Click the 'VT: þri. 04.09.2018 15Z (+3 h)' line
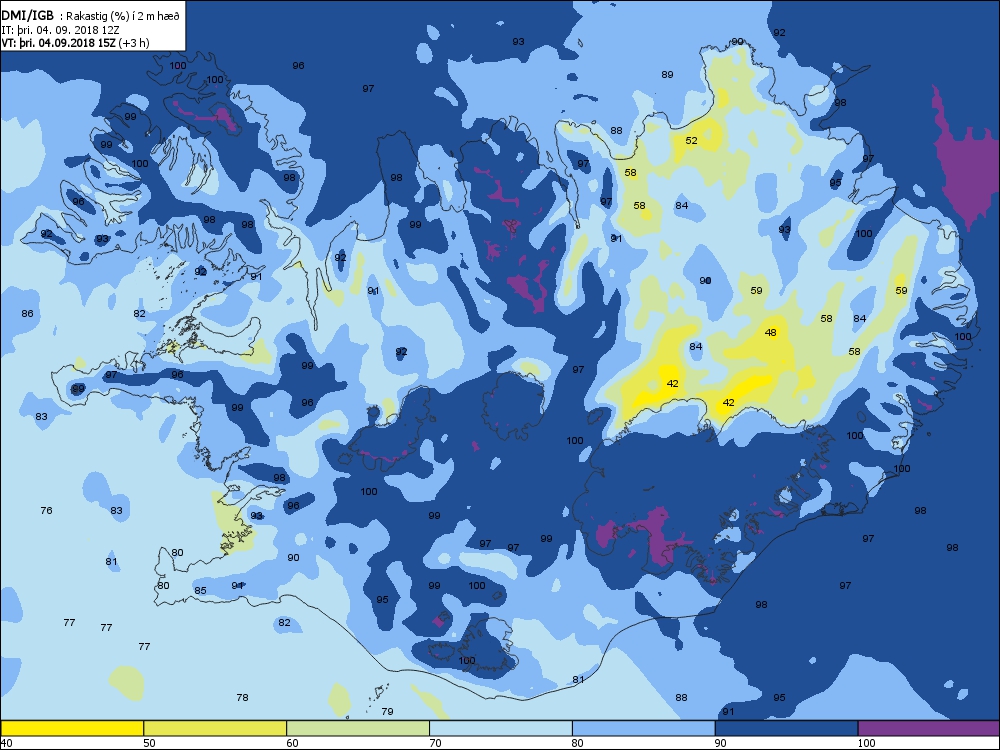Image resolution: width=1000 pixels, height=750 pixels. 75,43
